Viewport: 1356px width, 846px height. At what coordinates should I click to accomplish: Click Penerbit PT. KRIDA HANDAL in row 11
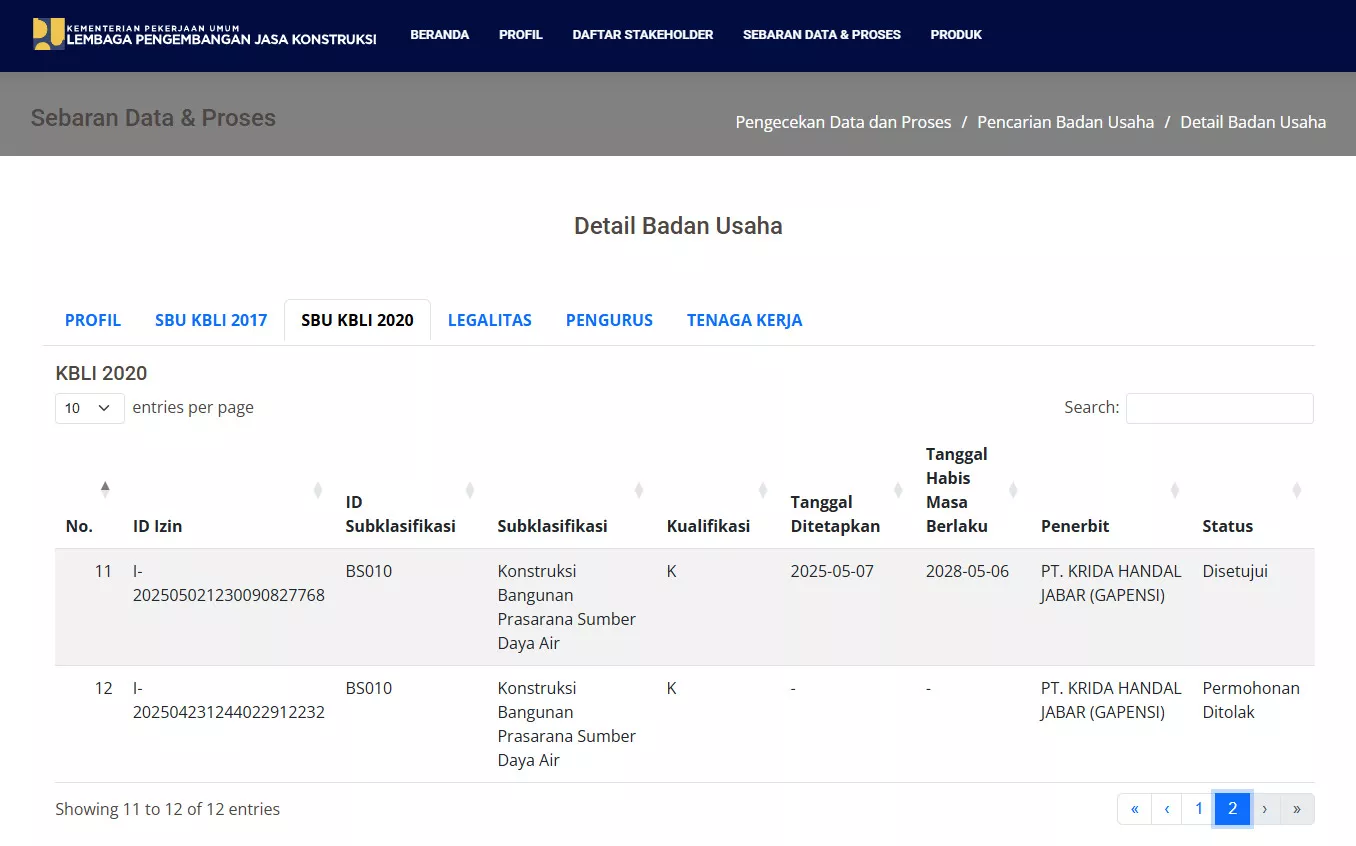[1111, 583]
